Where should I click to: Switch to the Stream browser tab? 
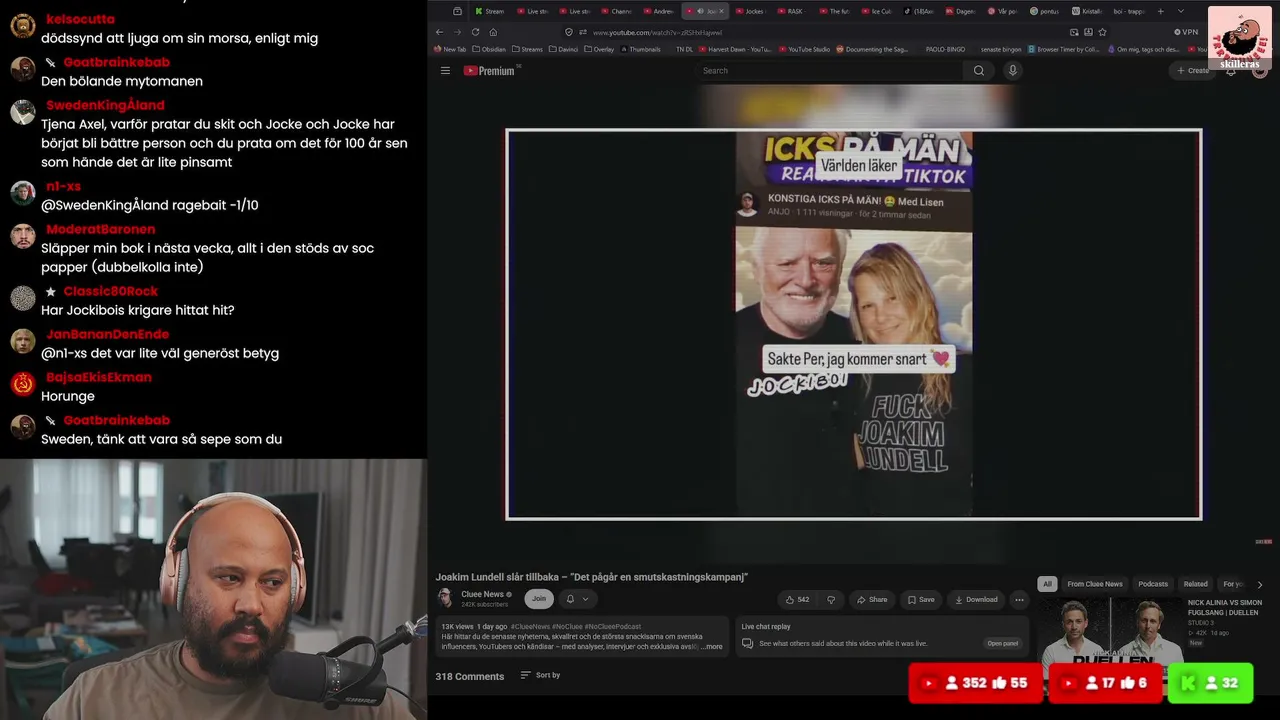tap(490, 11)
